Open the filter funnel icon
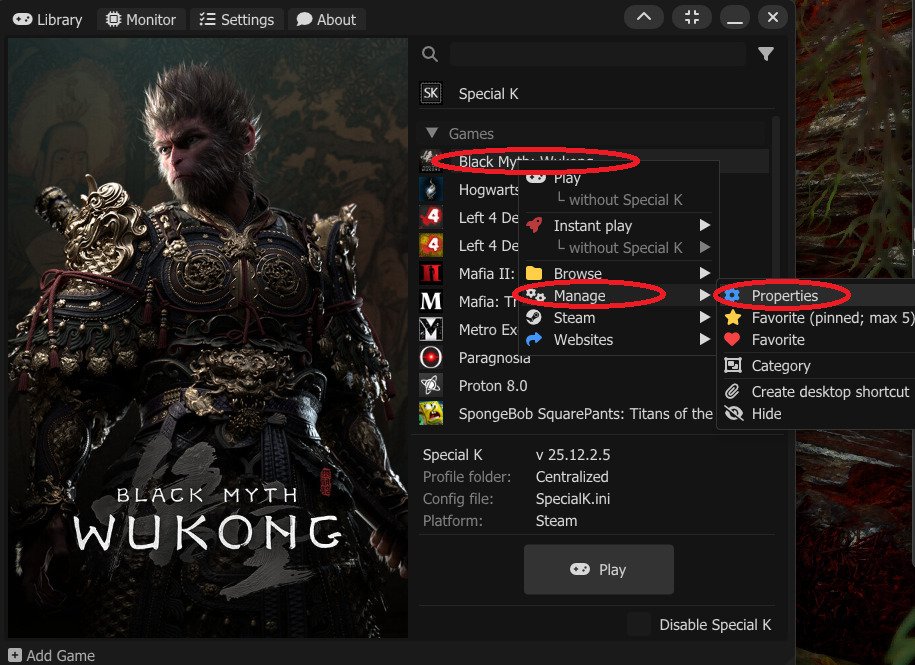The height and width of the screenshot is (665, 915). pyautogui.click(x=766, y=54)
